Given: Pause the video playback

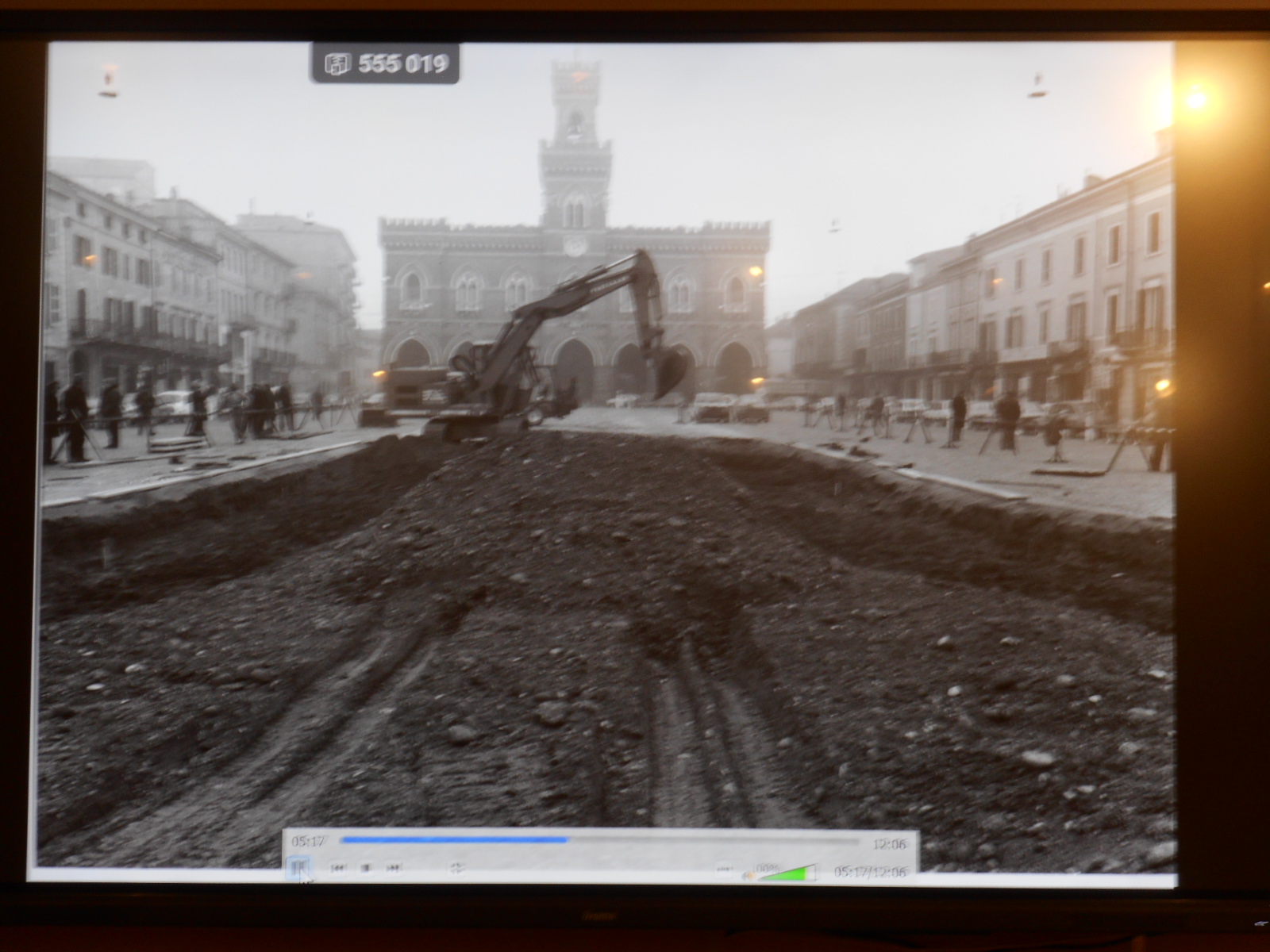Looking at the screenshot, I should tap(298, 868).
